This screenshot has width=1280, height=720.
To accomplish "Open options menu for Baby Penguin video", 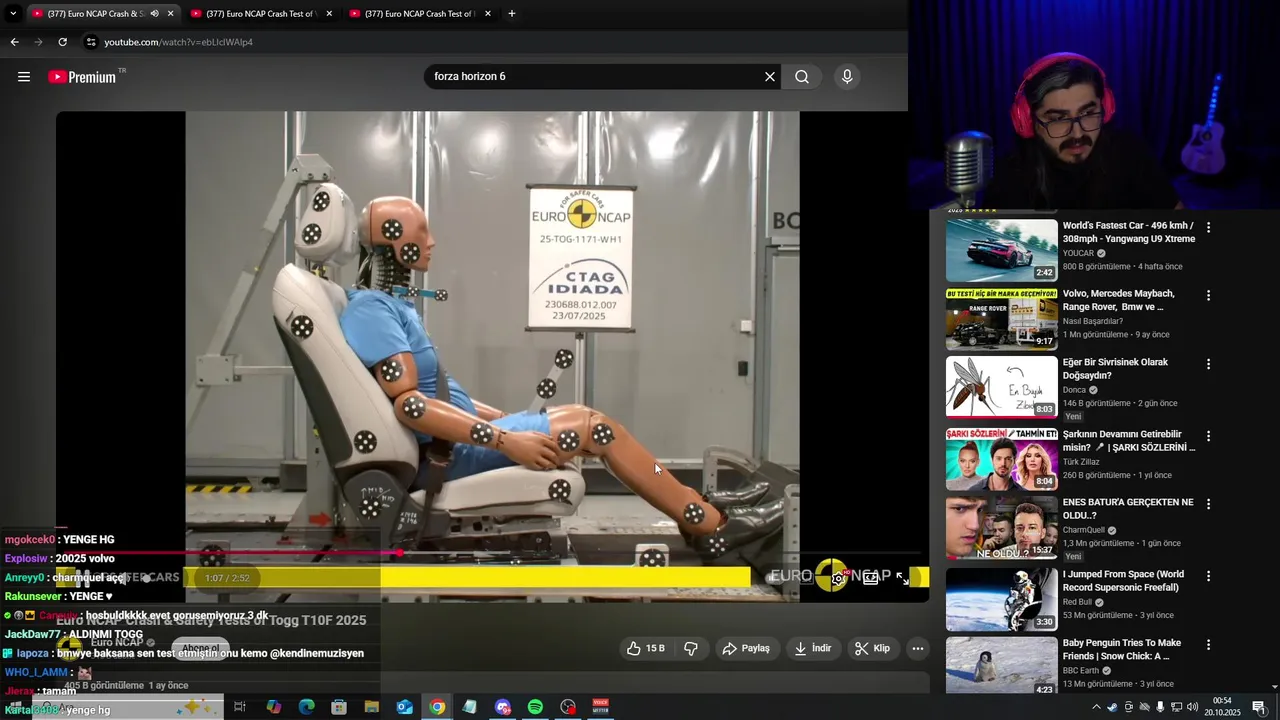I will [1208, 645].
